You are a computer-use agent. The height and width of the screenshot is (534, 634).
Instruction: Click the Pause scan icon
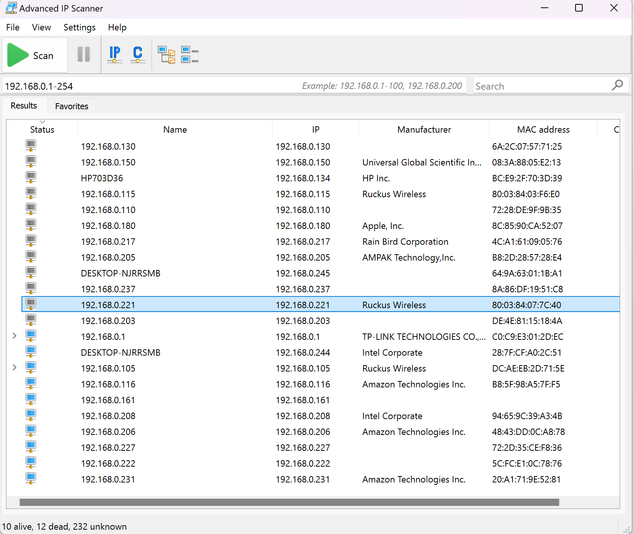click(x=84, y=55)
